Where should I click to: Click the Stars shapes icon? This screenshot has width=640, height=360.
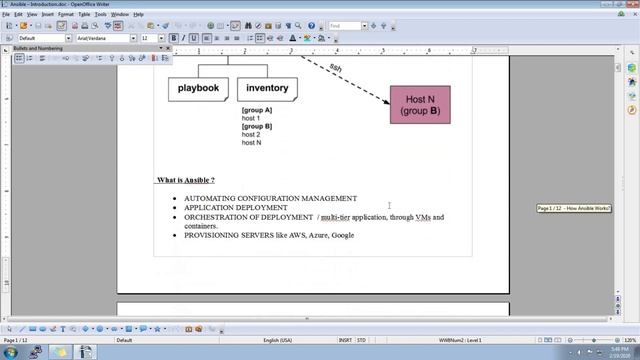click(x=157, y=329)
